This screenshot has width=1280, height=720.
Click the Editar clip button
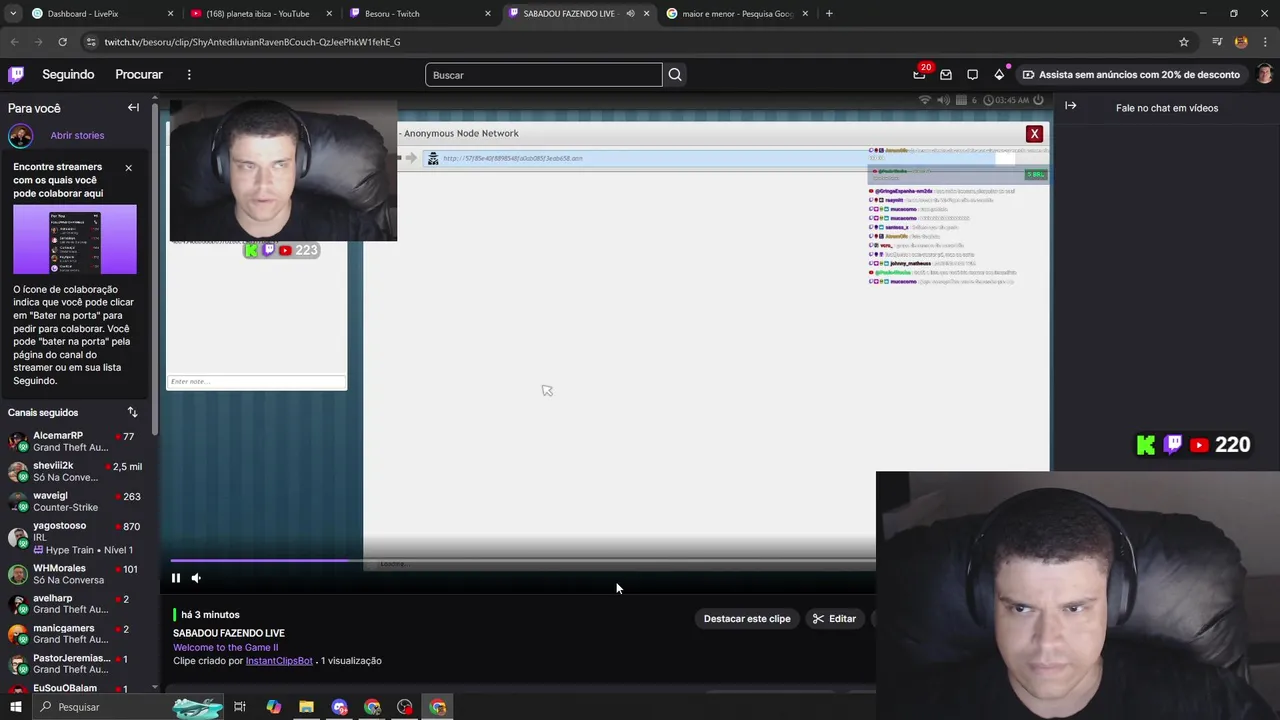tap(834, 619)
